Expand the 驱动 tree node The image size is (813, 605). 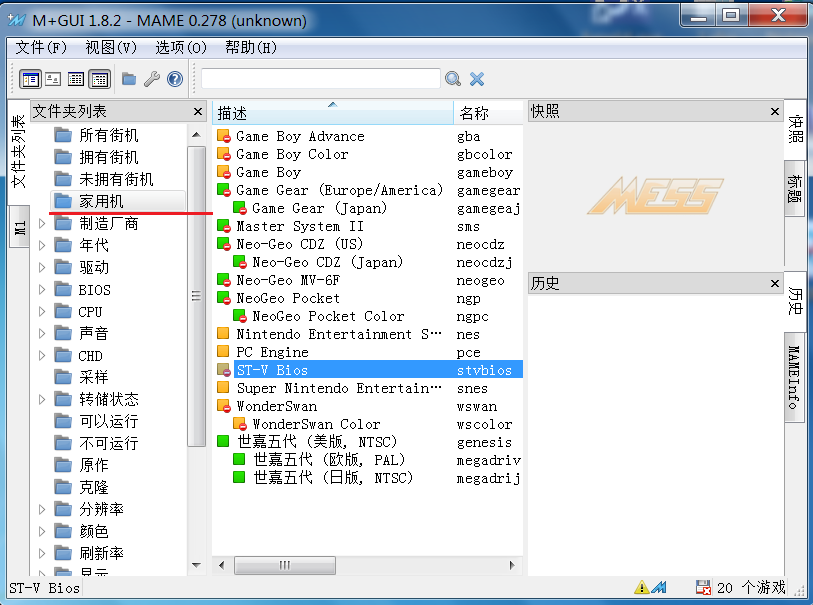(42, 268)
